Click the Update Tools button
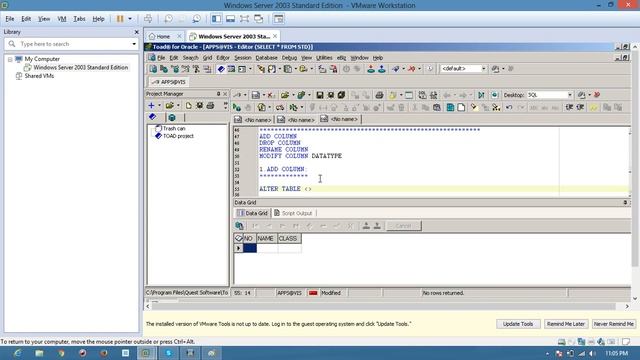Viewport: 640px width, 360px height. [x=518, y=324]
